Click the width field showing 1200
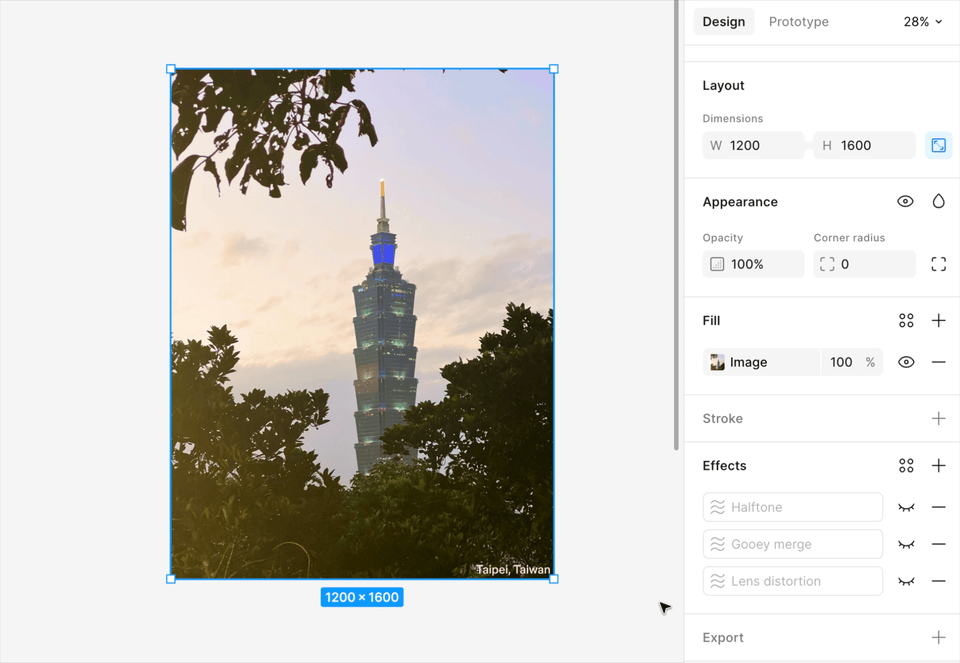Viewport: 960px width, 663px height. (753, 145)
